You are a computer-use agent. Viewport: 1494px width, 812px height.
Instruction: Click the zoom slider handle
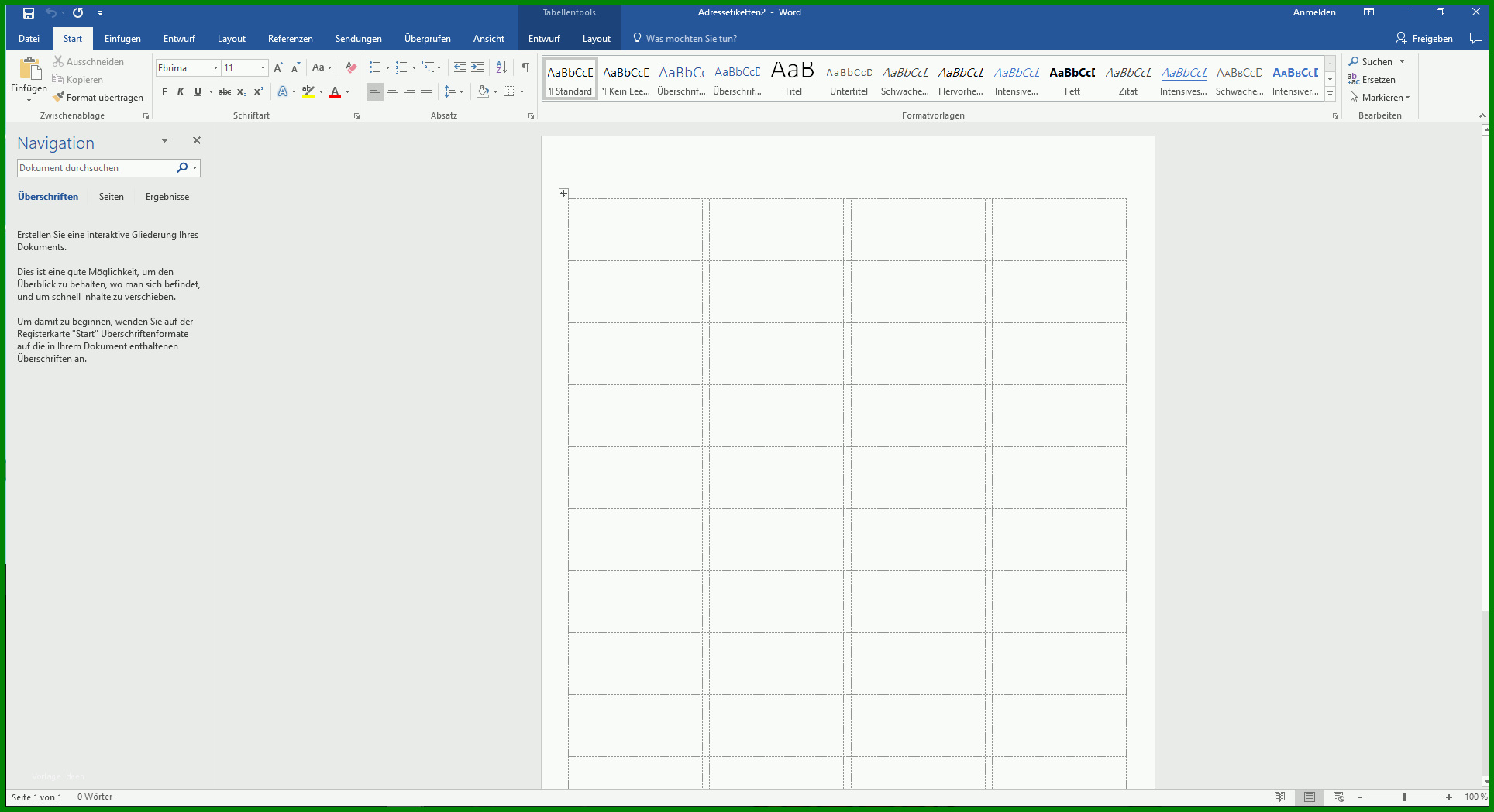(x=1403, y=797)
